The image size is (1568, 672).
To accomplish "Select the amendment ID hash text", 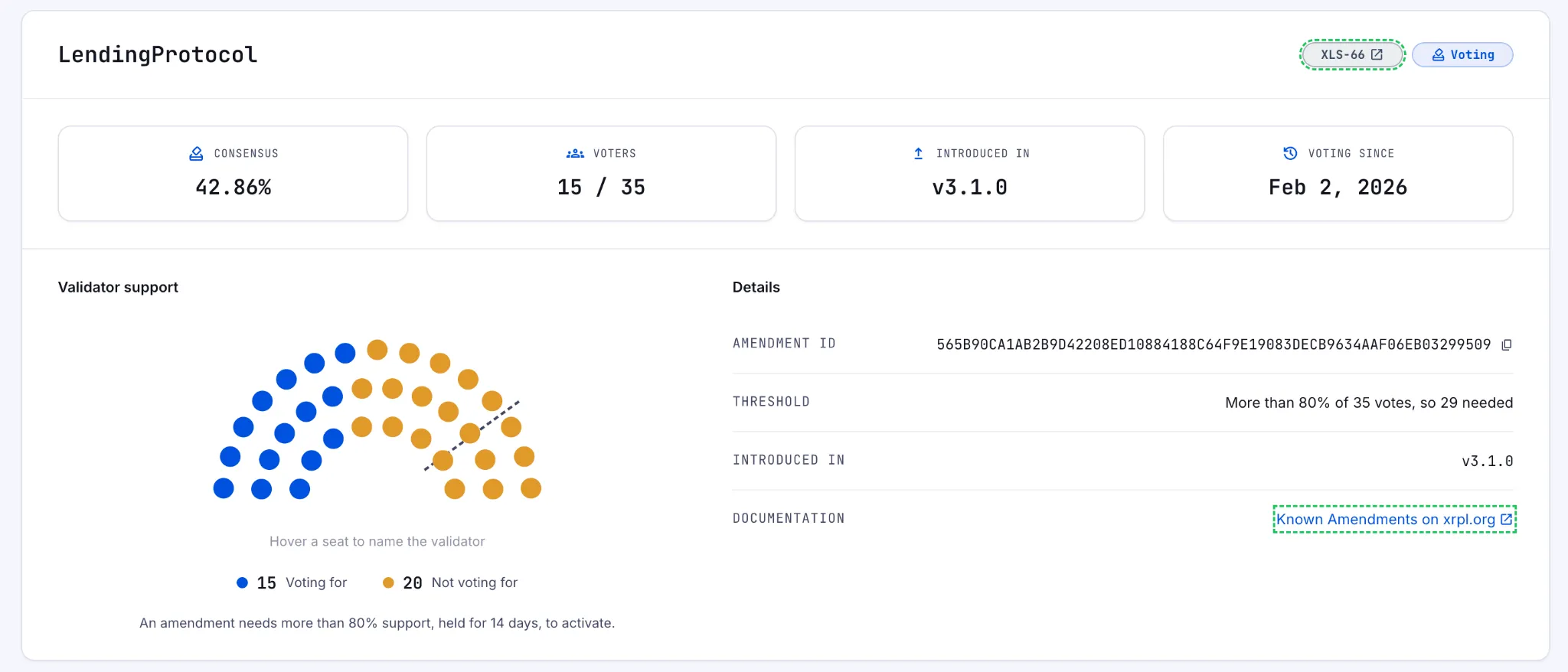I will point(1214,344).
